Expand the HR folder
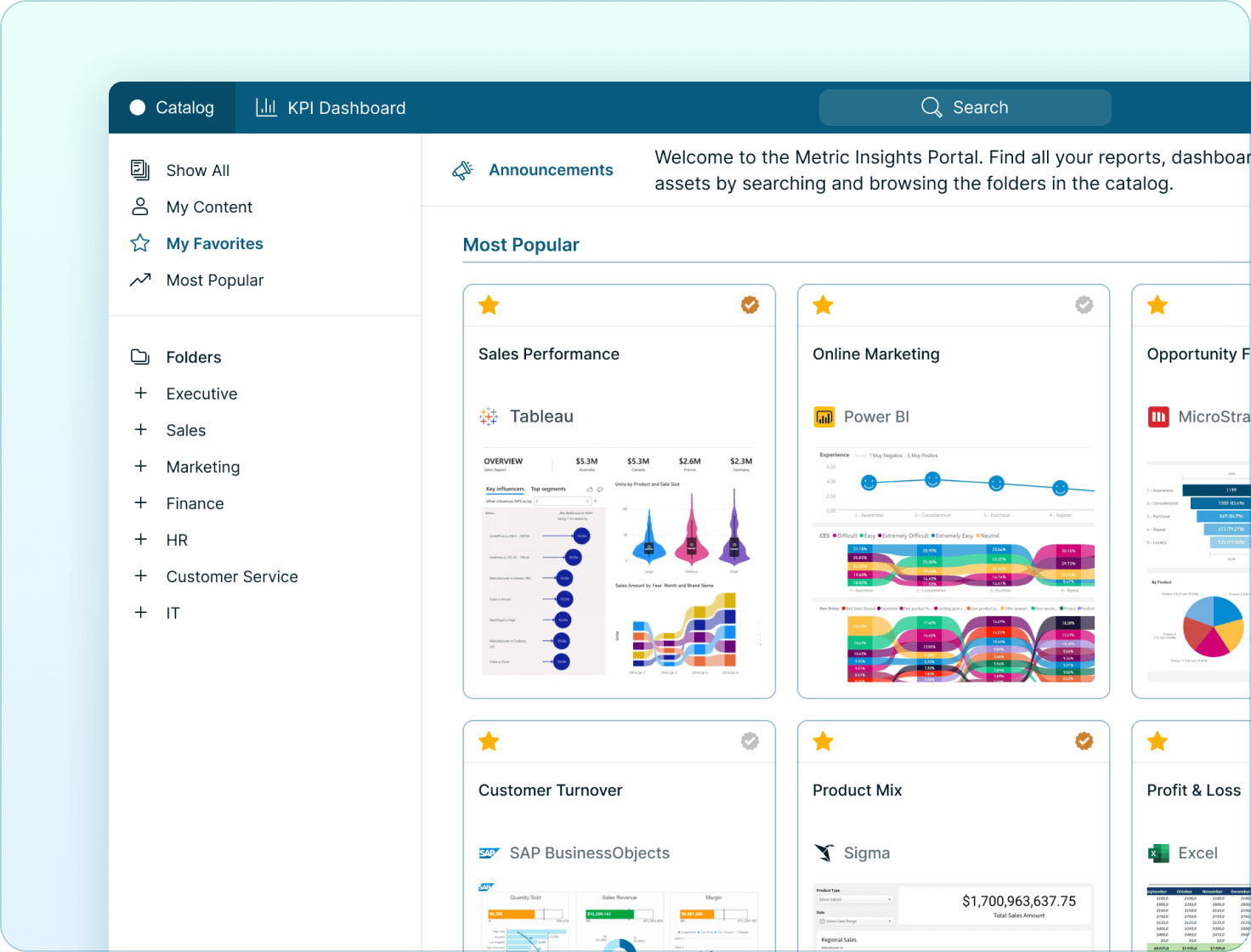 pyautogui.click(x=141, y=539)
